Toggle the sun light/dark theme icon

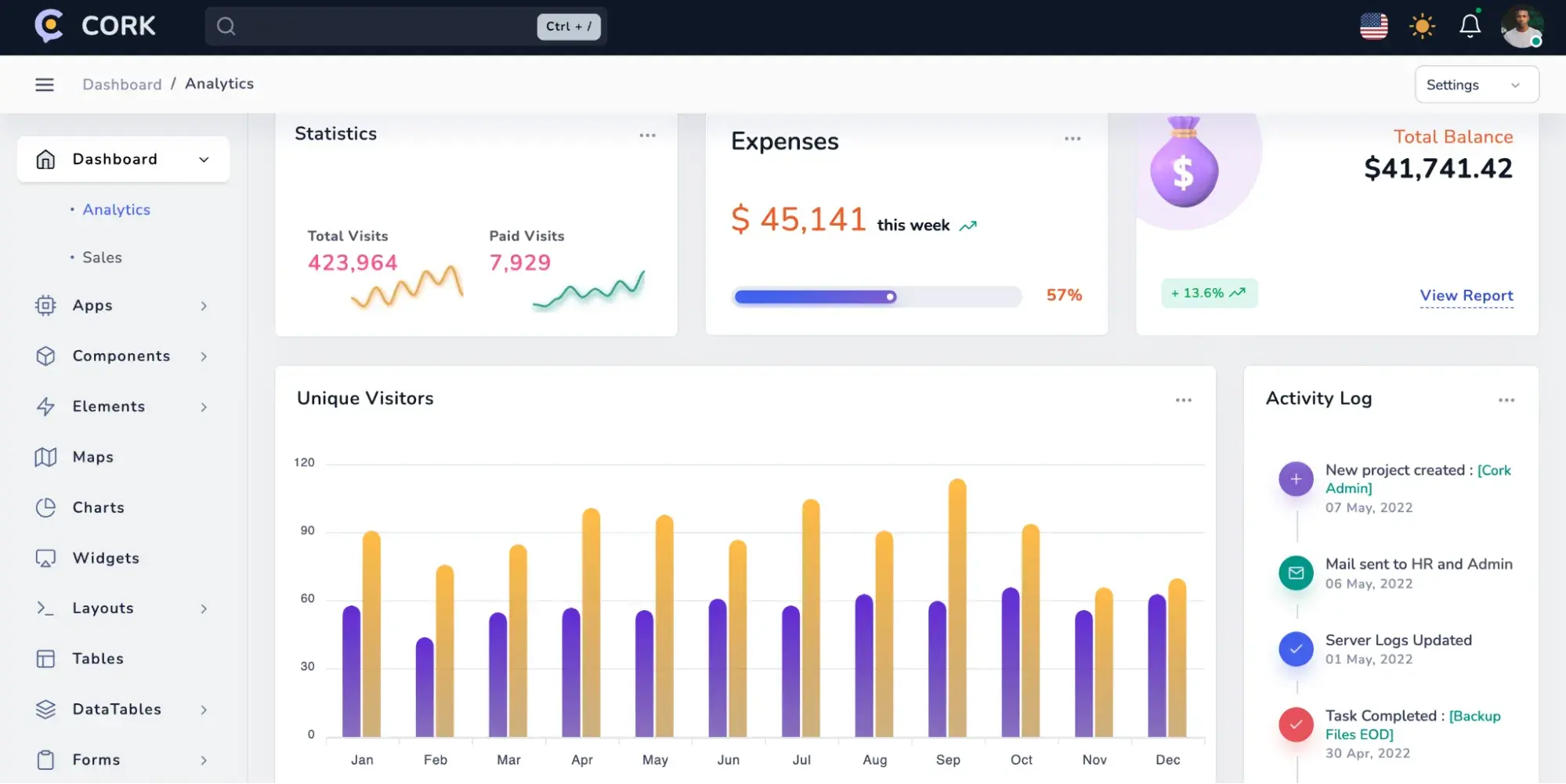click(x=1422, y=27)
